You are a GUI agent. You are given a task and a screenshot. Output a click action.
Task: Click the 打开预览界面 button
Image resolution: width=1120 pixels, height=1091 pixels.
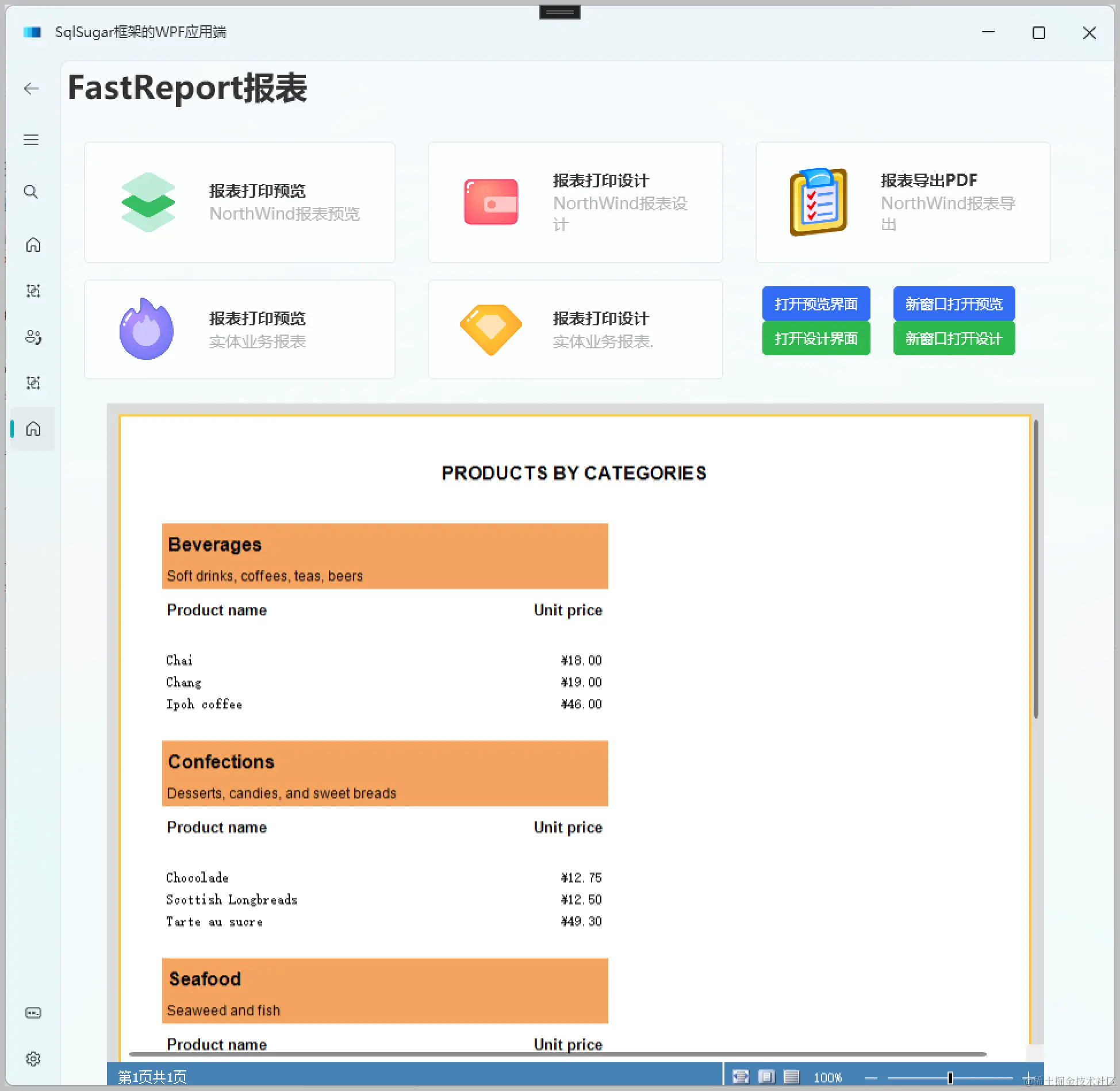click(816, 304)
